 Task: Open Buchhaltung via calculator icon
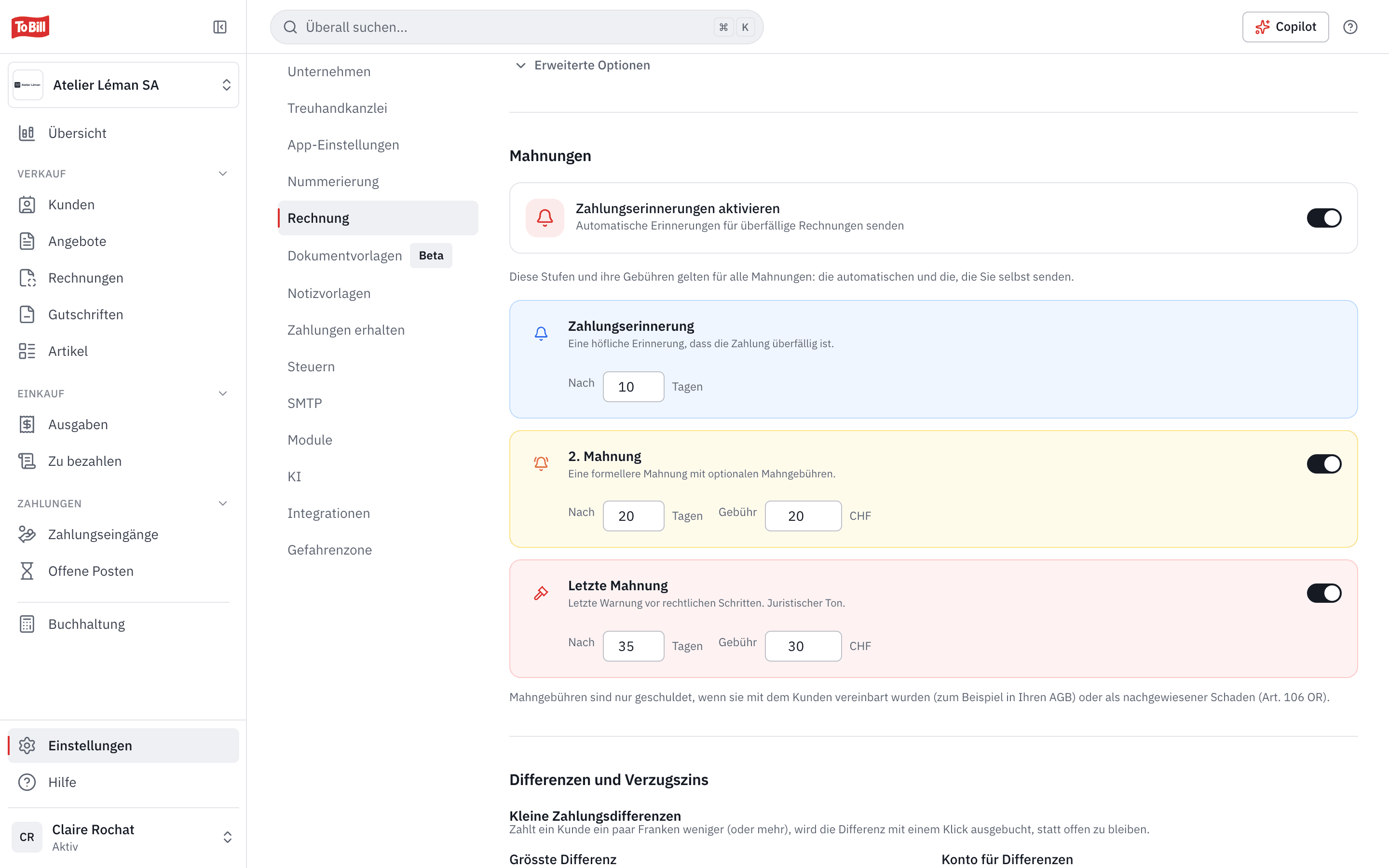[27, 624]
